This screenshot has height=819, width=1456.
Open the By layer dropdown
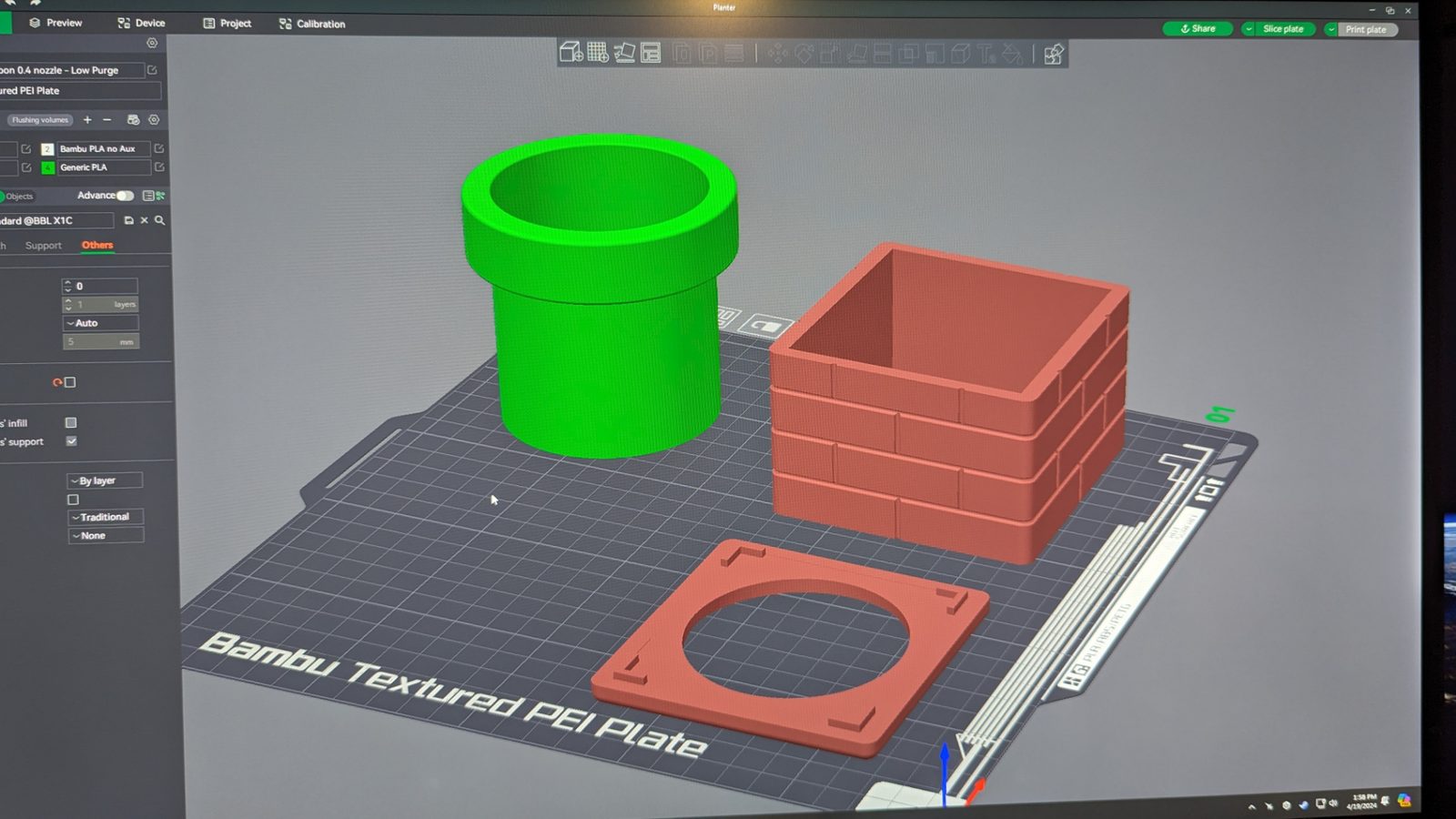tap(104, 480)
